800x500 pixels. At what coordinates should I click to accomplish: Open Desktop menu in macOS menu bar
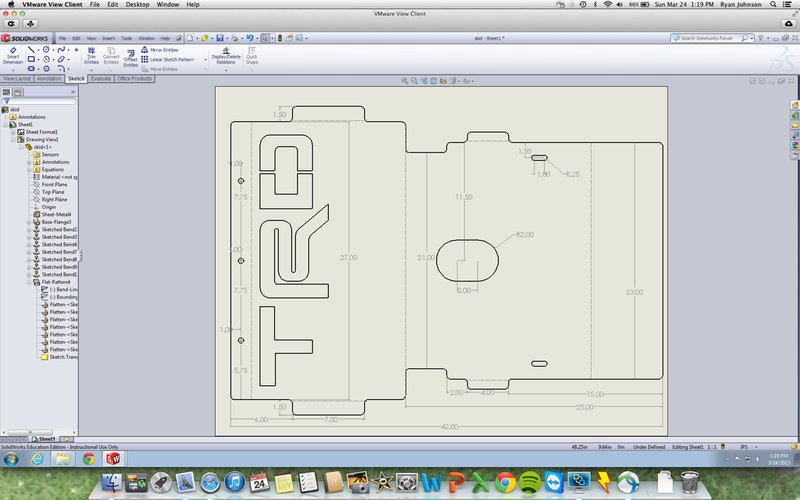point(137,5)
